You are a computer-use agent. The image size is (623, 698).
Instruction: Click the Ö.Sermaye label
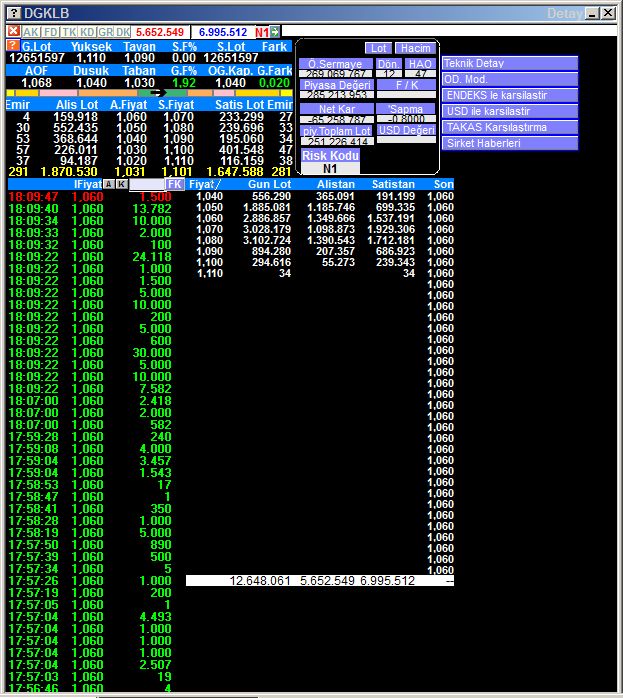(336, 64)
